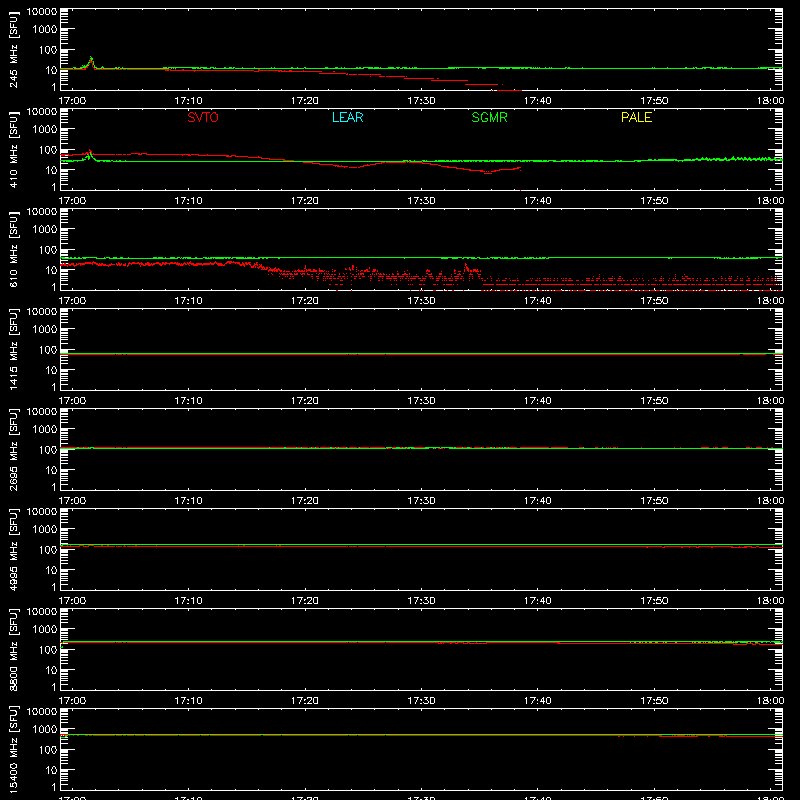Image resolution: width=800 pixels, height=800 pixels.
Task: Click the 1000 tick label on the 15400 MHz axis
Action: (45, 730)
